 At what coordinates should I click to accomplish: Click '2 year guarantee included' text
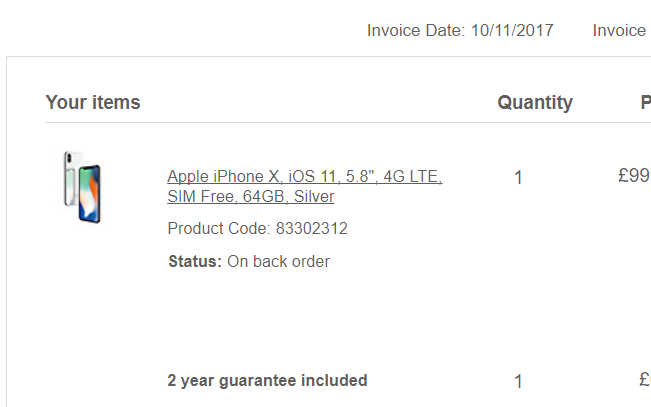tap(267, 380)
